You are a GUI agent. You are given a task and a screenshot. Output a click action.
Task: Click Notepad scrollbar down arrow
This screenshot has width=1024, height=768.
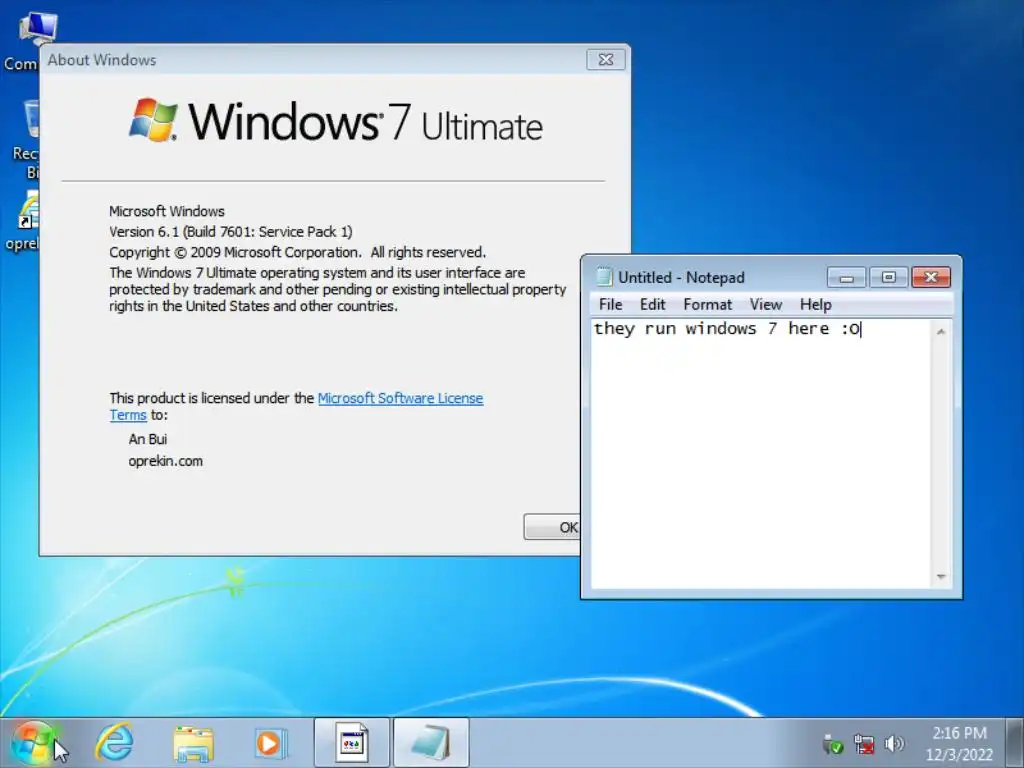(941, 576)
